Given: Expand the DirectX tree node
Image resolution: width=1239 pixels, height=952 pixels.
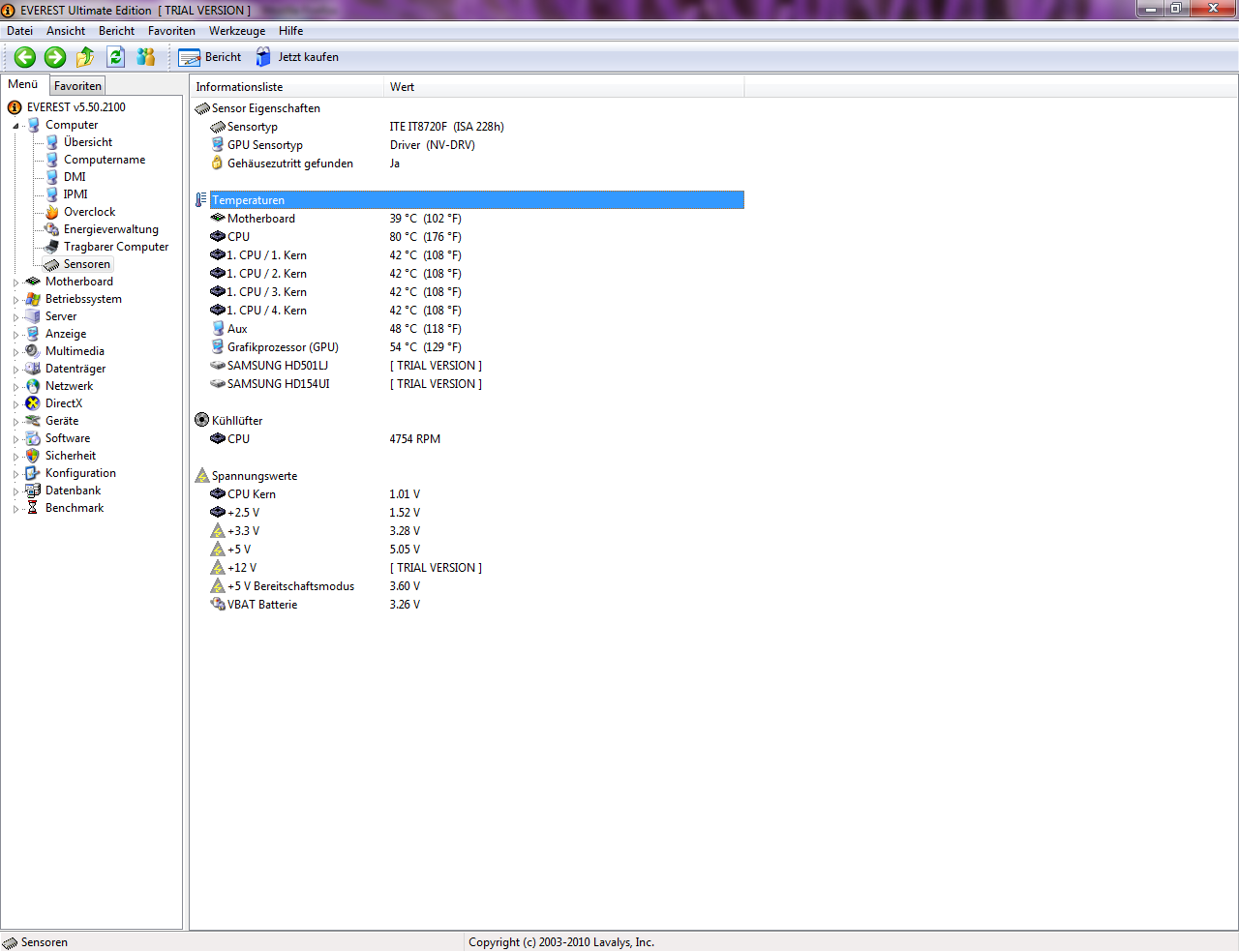Looking at the screenshot, I should coord(15,404).
